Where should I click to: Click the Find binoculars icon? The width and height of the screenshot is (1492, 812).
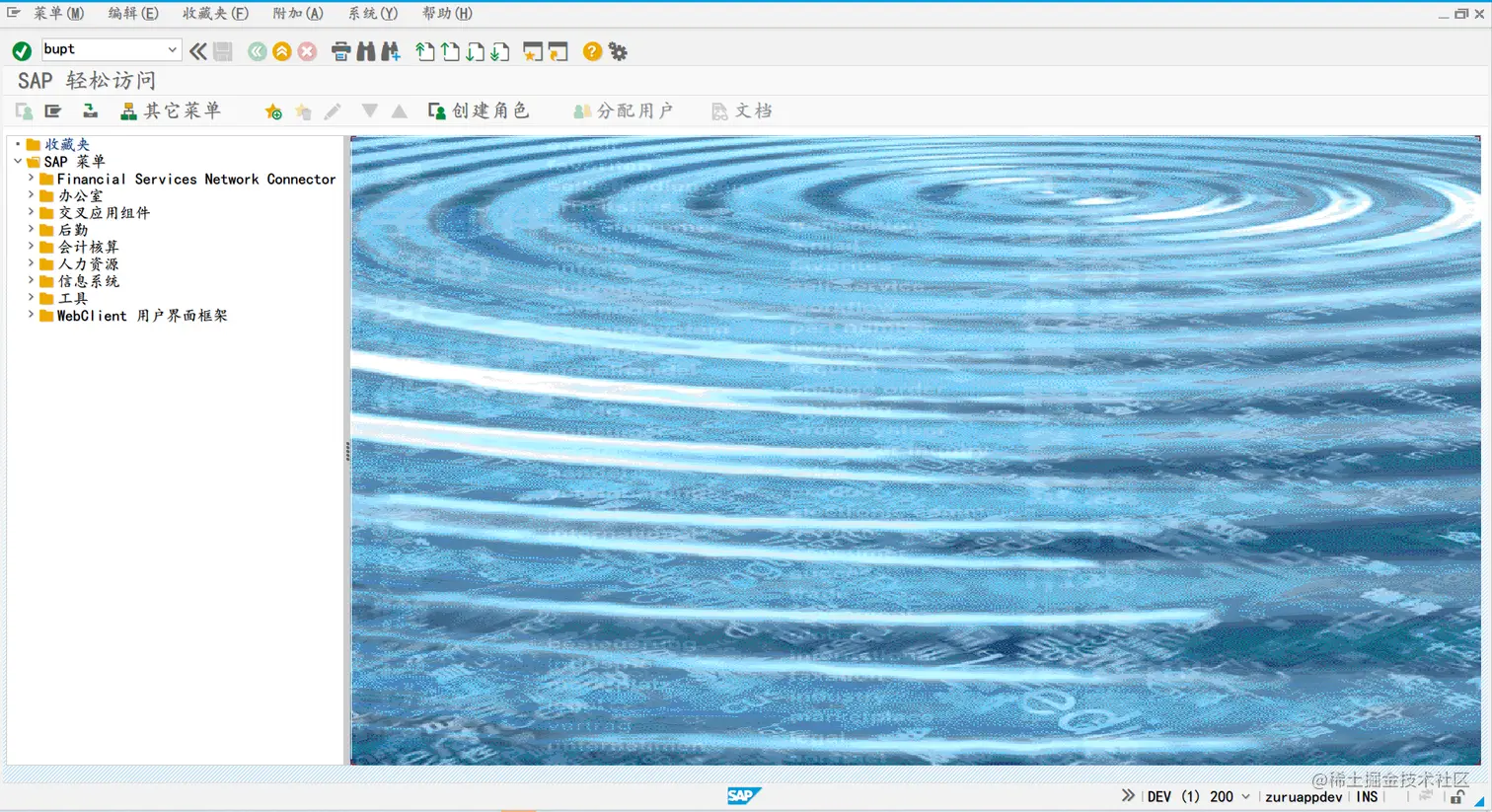click(366, 51)
